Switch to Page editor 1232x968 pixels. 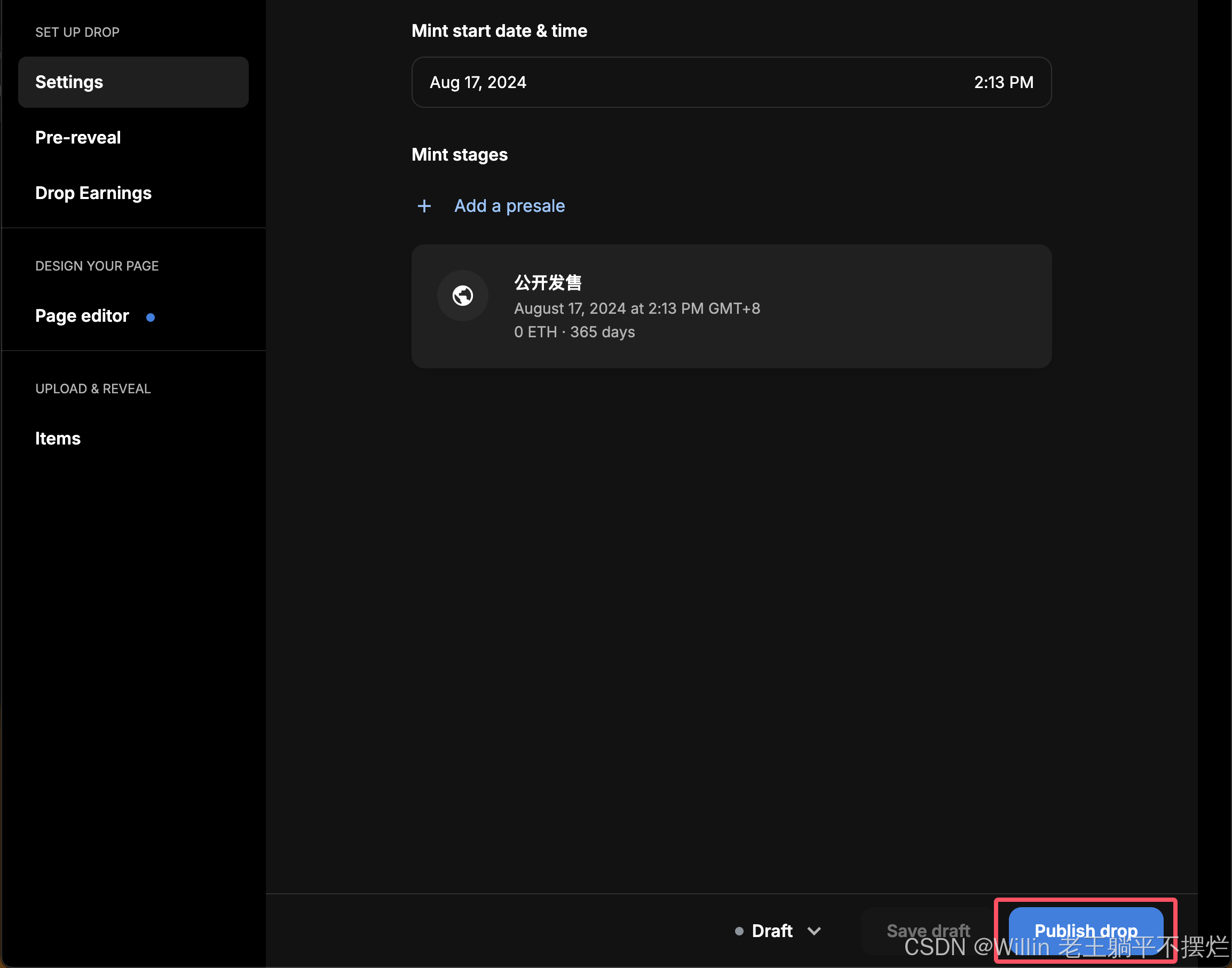point(82,316)
